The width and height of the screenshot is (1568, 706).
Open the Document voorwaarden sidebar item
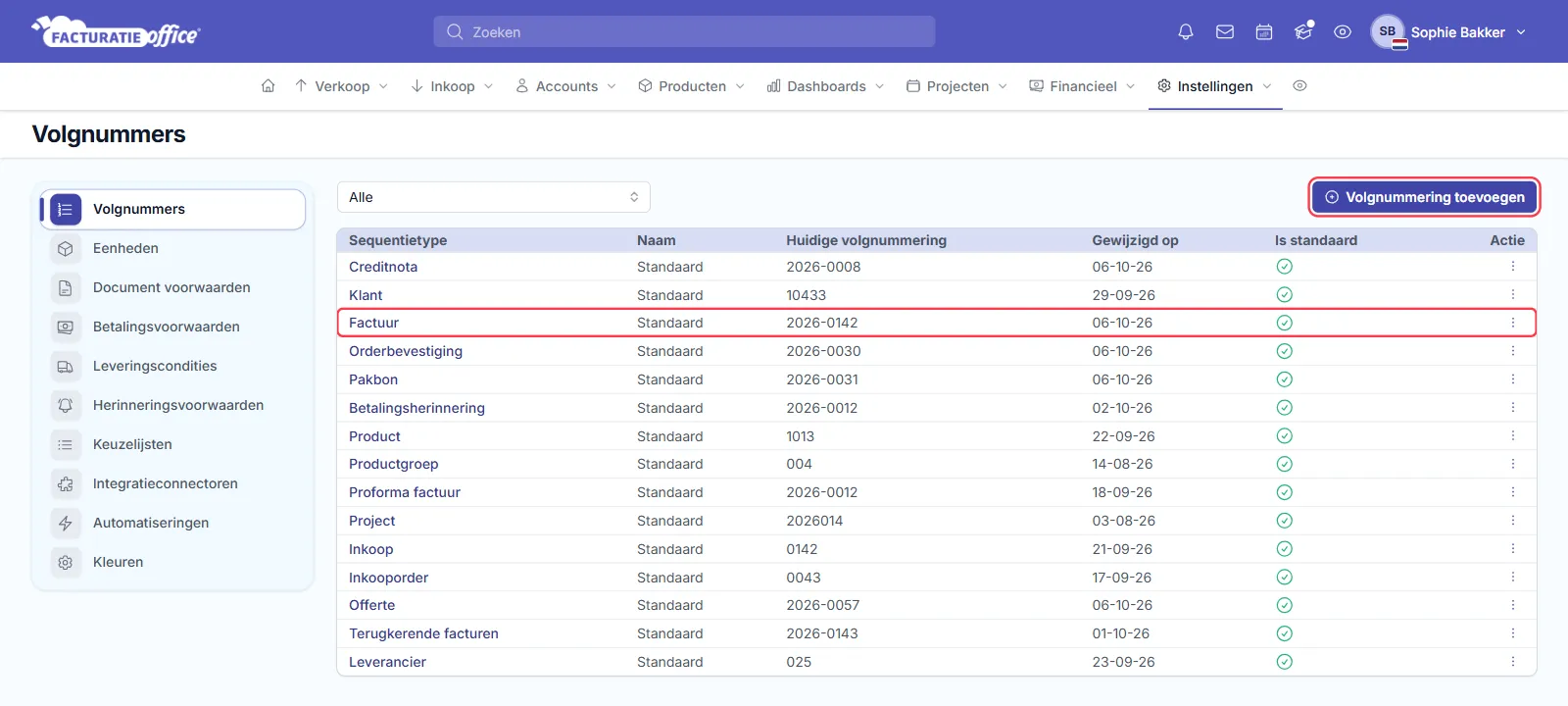pyautogui.click(x=172, y=287)
